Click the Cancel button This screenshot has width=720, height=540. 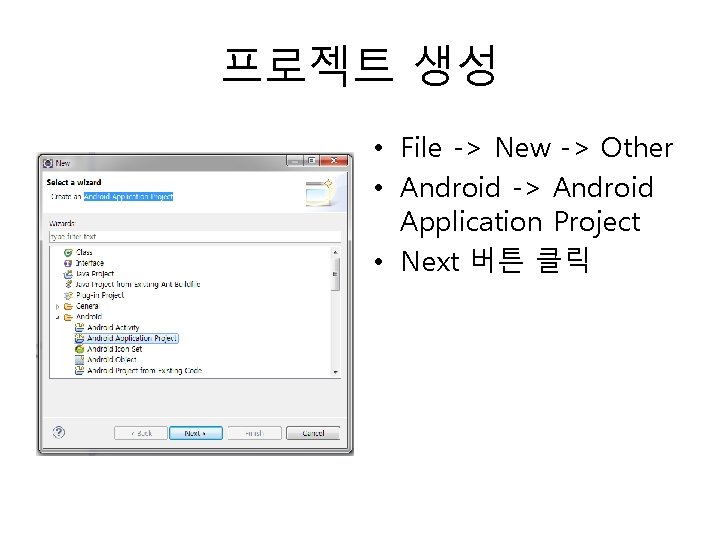click(313, 433)
